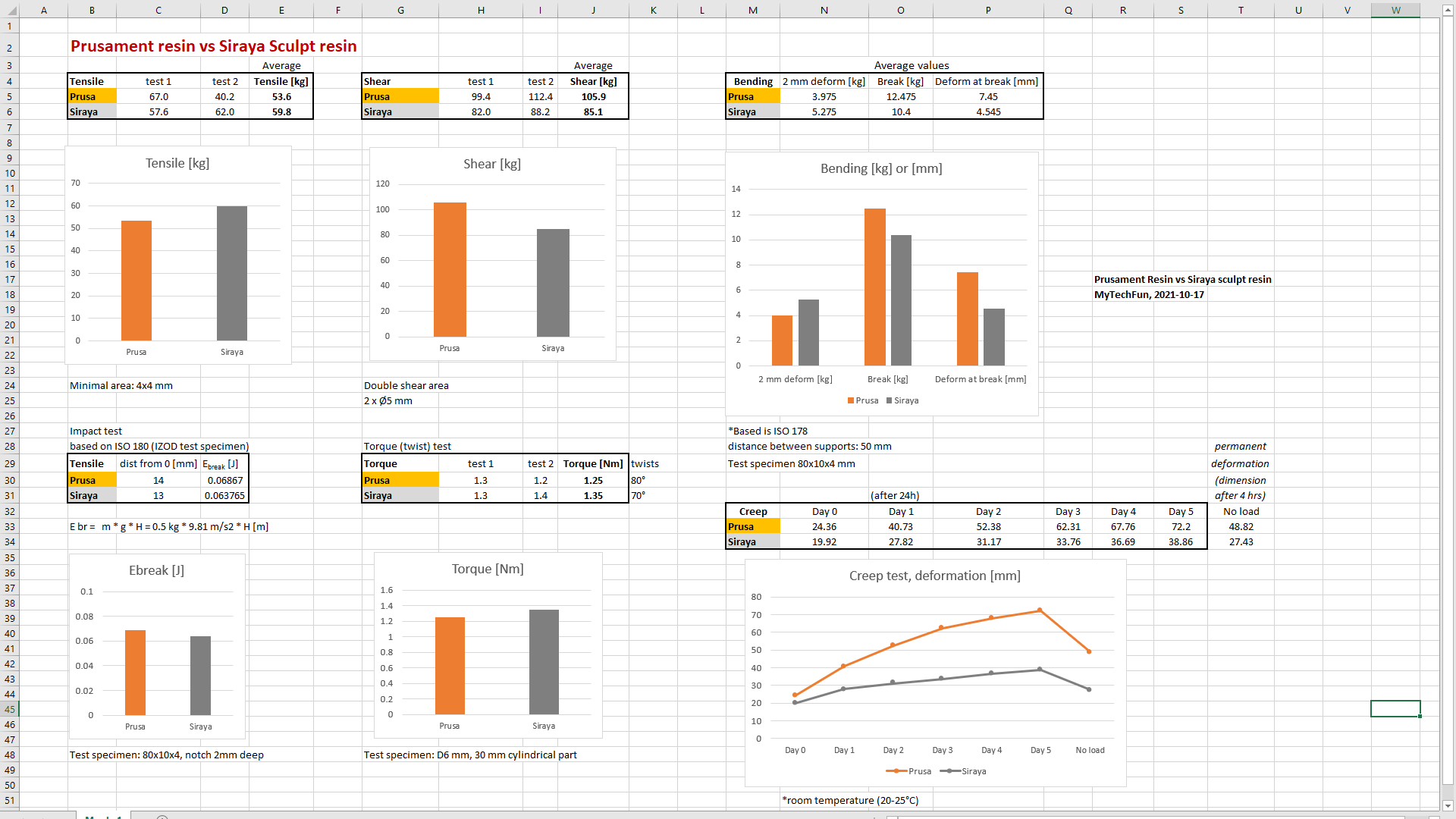The height and width of the screenshot is (819, 1456).
Task: Select the 'E br = m * g * H' formula cell
Action: click(x=169, y=526)
